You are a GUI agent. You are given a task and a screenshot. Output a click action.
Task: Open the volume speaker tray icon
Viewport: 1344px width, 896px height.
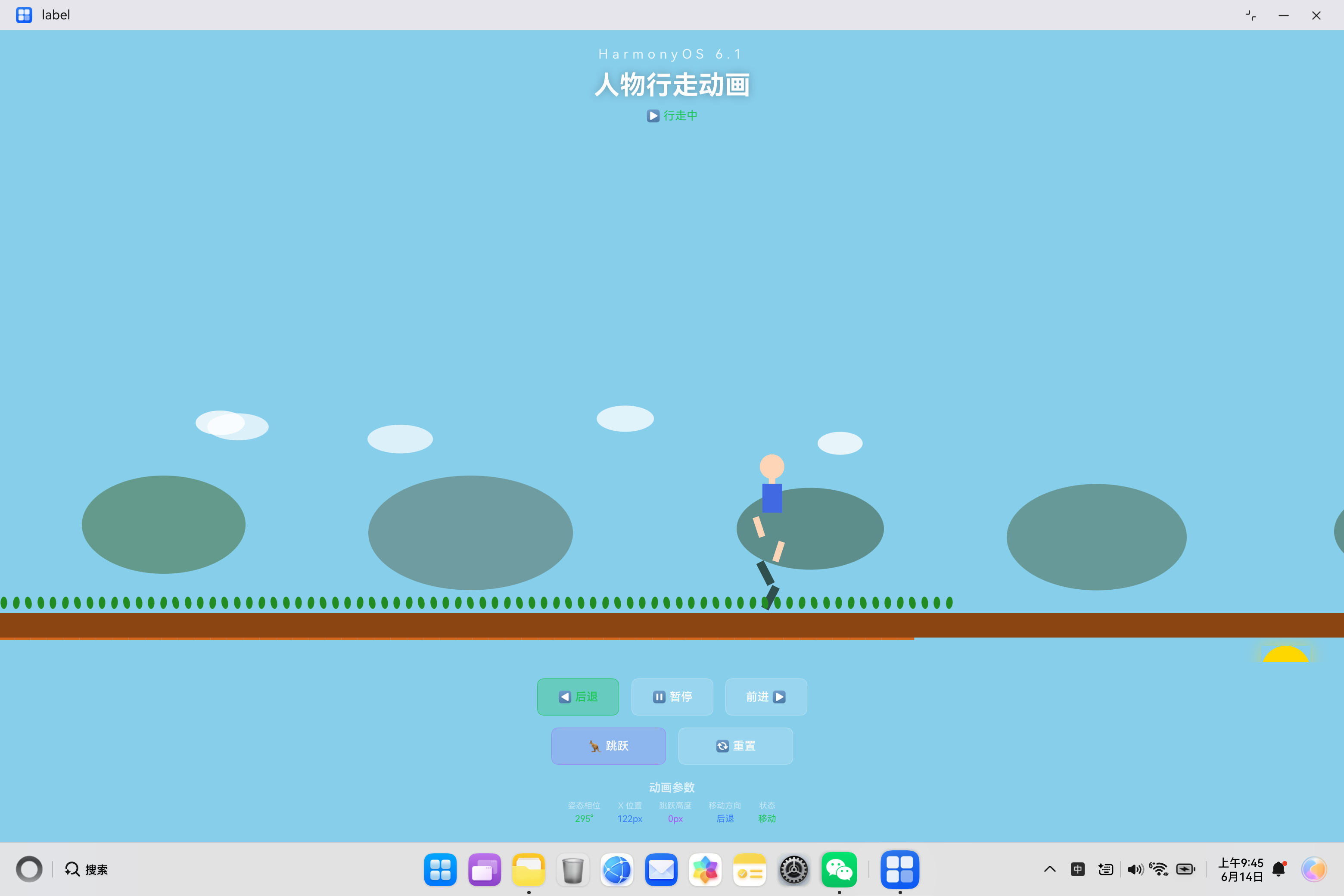tap(1135, 869)
